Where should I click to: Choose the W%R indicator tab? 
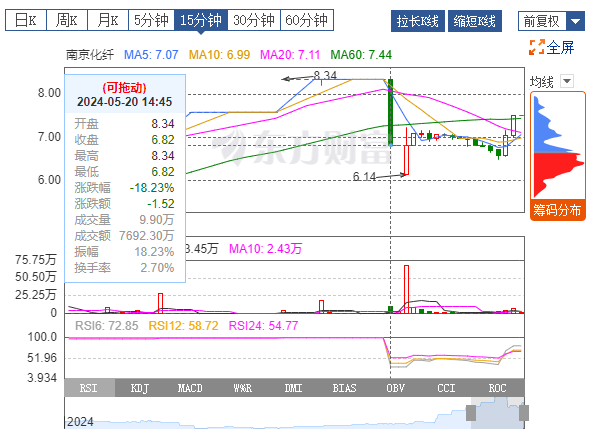[x=242, y=388]
